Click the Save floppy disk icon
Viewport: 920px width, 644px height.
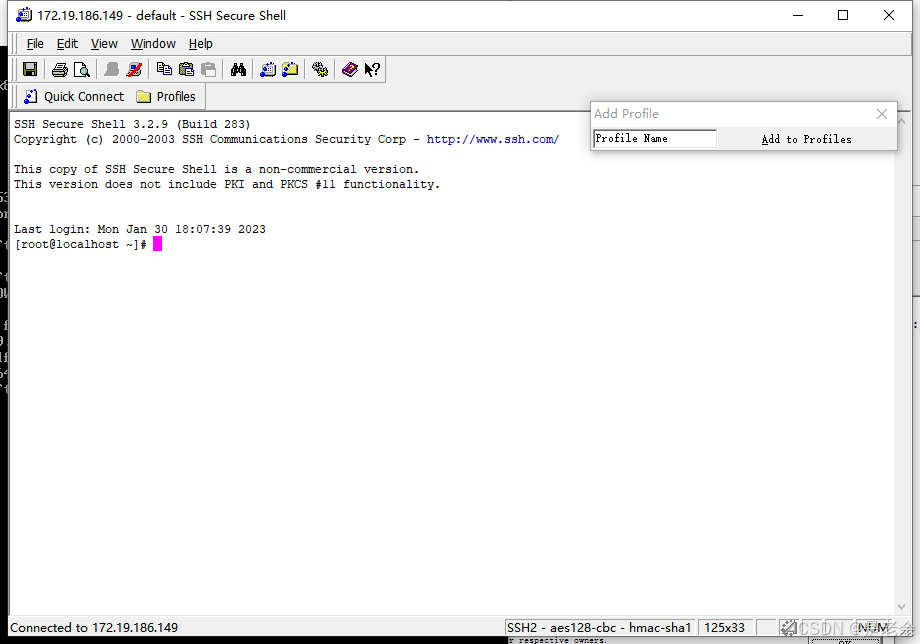(30, 69)
